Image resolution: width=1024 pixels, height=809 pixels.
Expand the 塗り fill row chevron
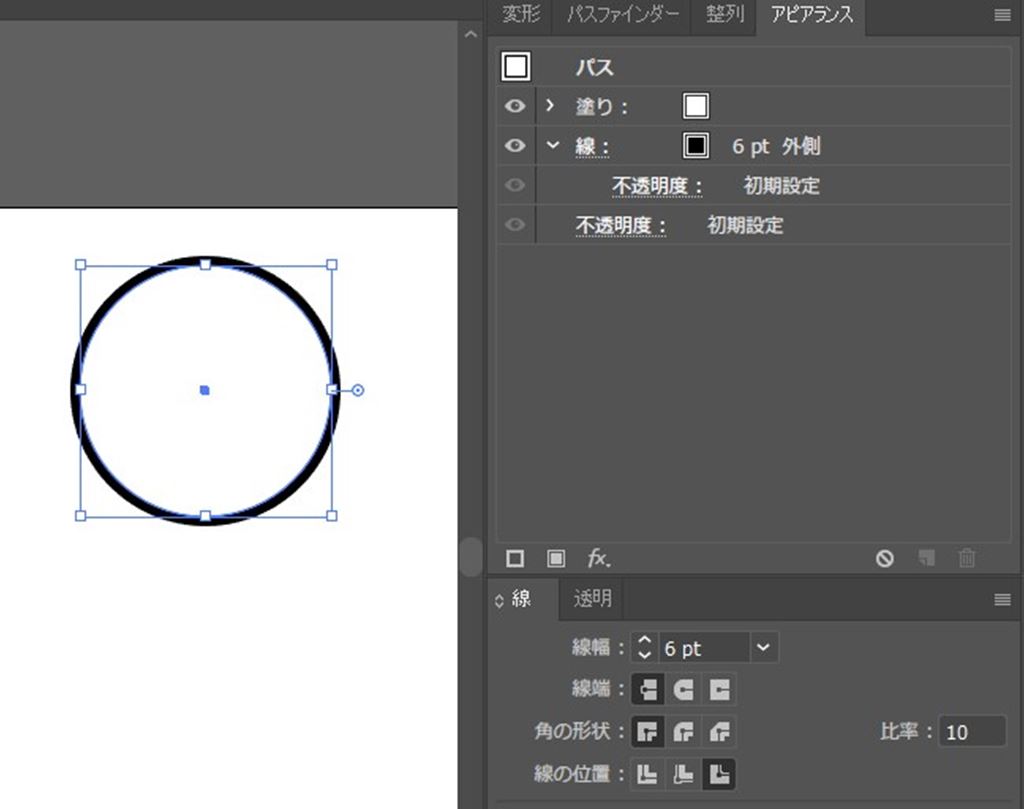[x=550, y=105]
